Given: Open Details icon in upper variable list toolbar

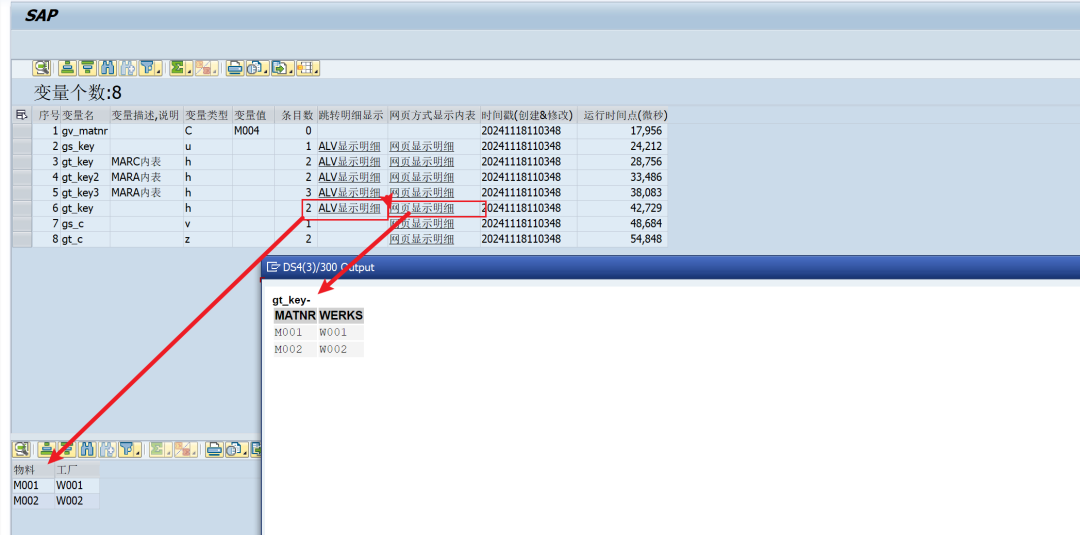Looking at the screenshot, I should tap(41, 68).
